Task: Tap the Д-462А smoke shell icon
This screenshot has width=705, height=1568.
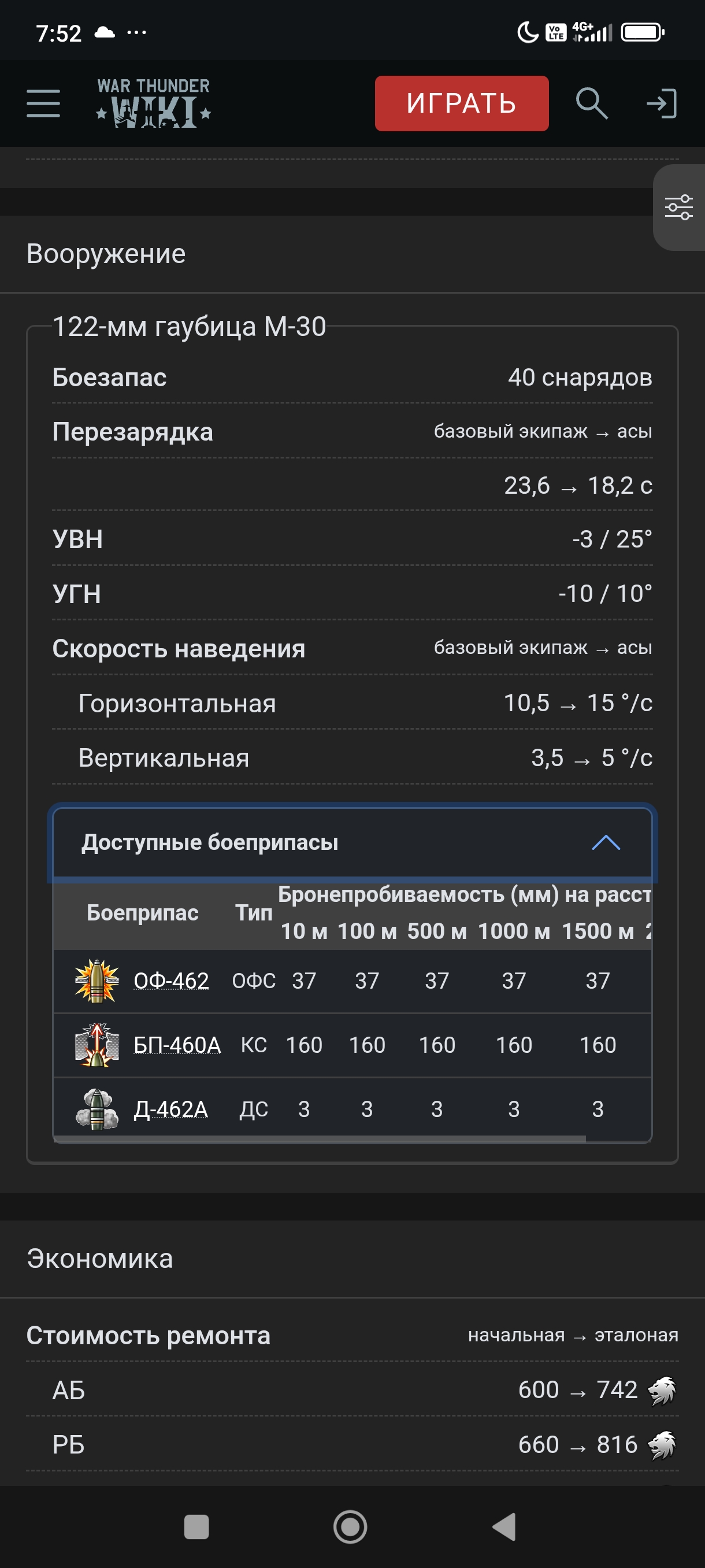Action: 96,1109
